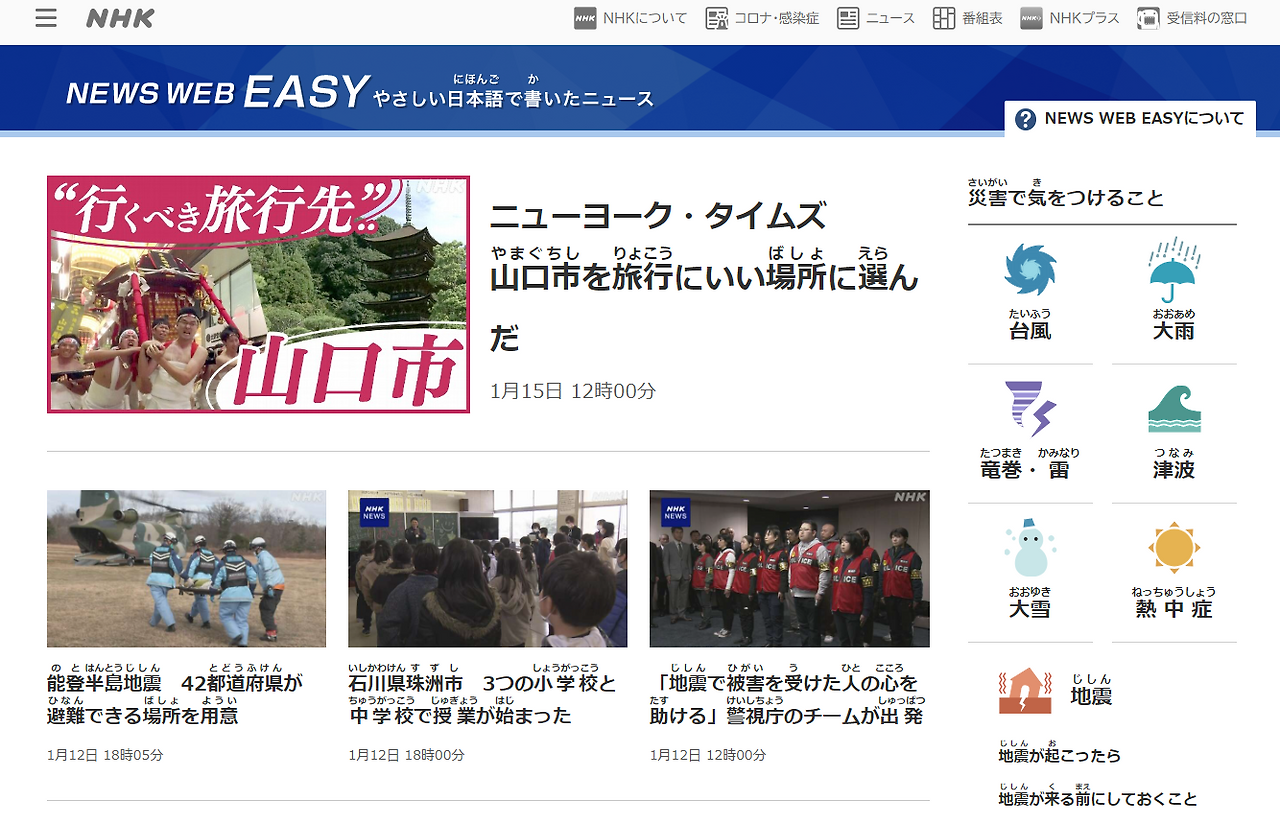
Task: Select the heavy snow snowman icon
Action: pyautogui.click(x=1030, y=547)
